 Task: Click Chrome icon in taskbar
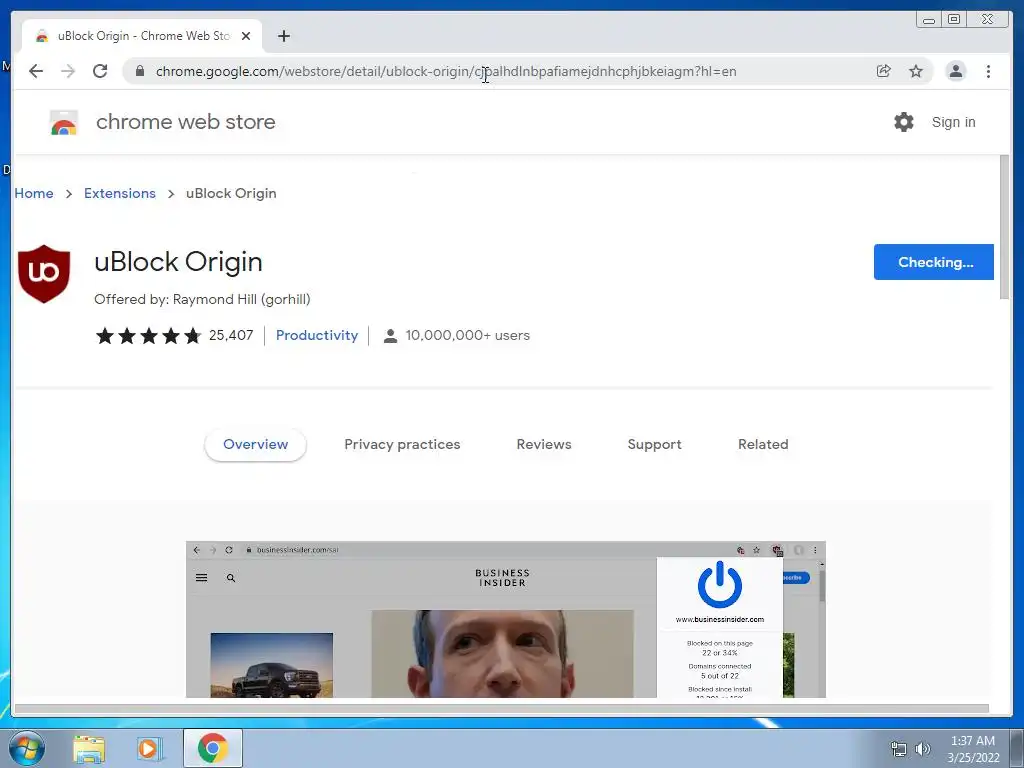point(213,748)
